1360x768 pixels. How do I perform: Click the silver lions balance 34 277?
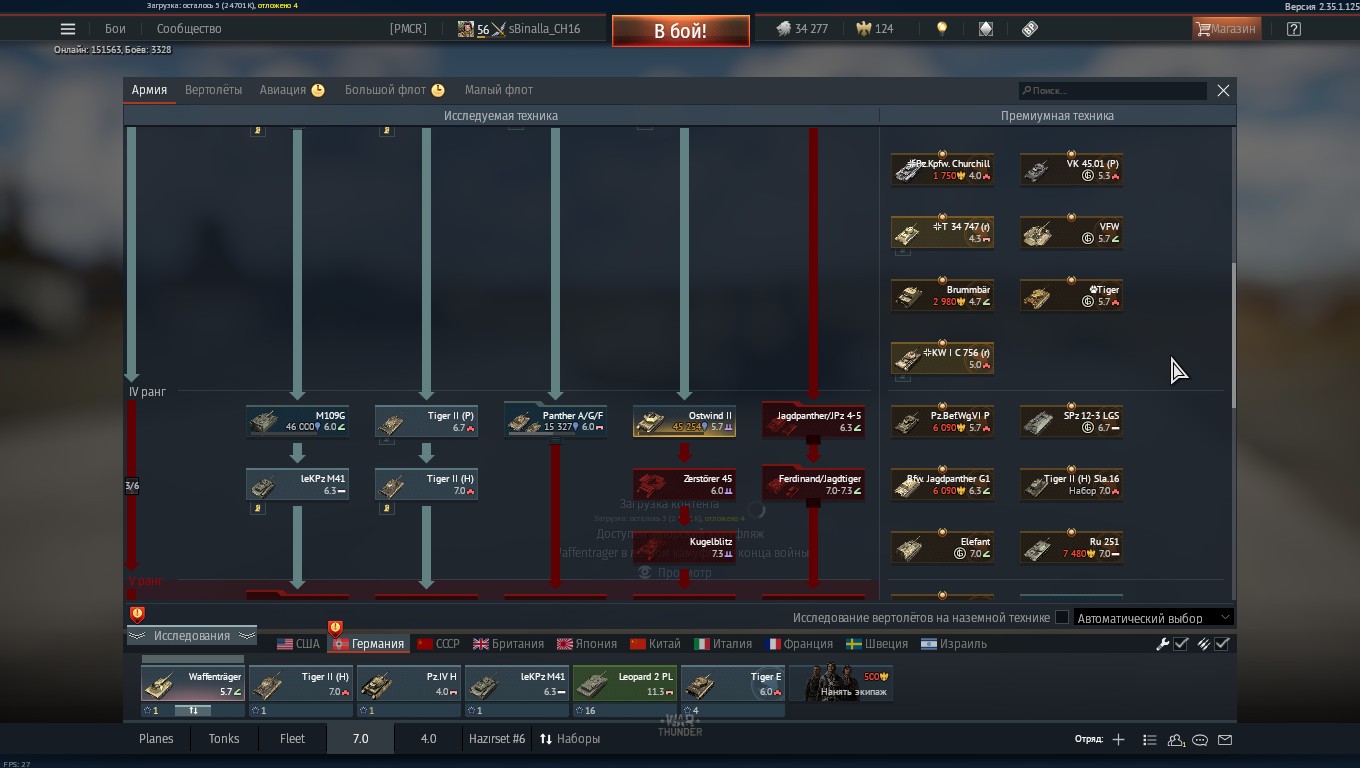pyautogui.click(x=803, y=29)
